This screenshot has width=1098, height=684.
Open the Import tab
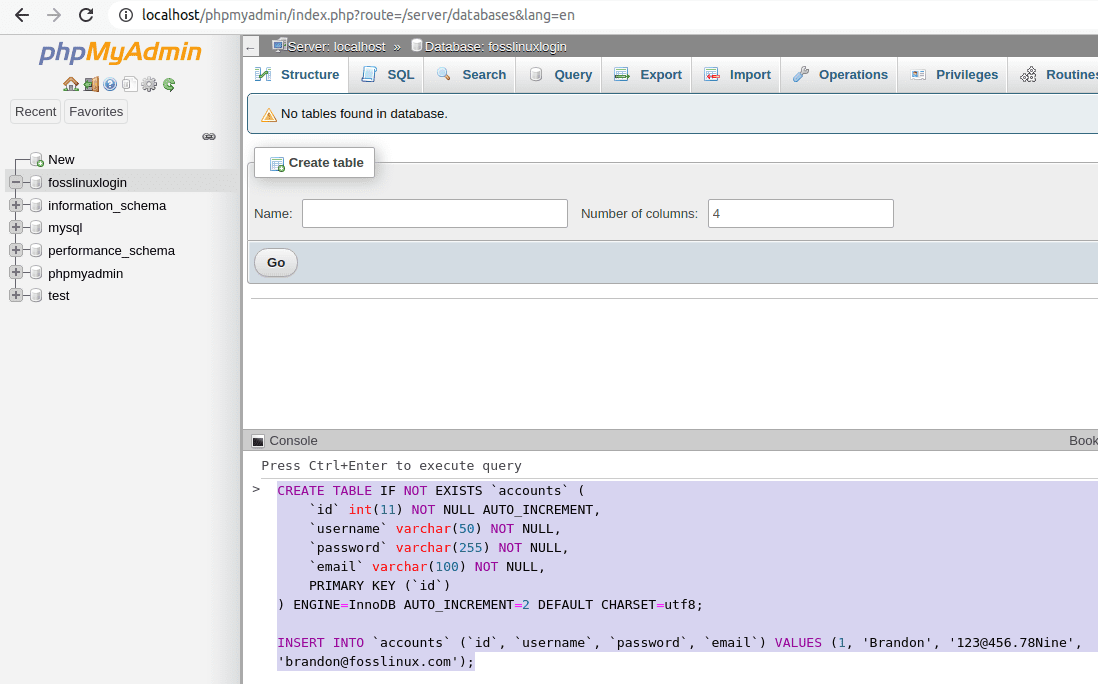click(x=737, y=75)
